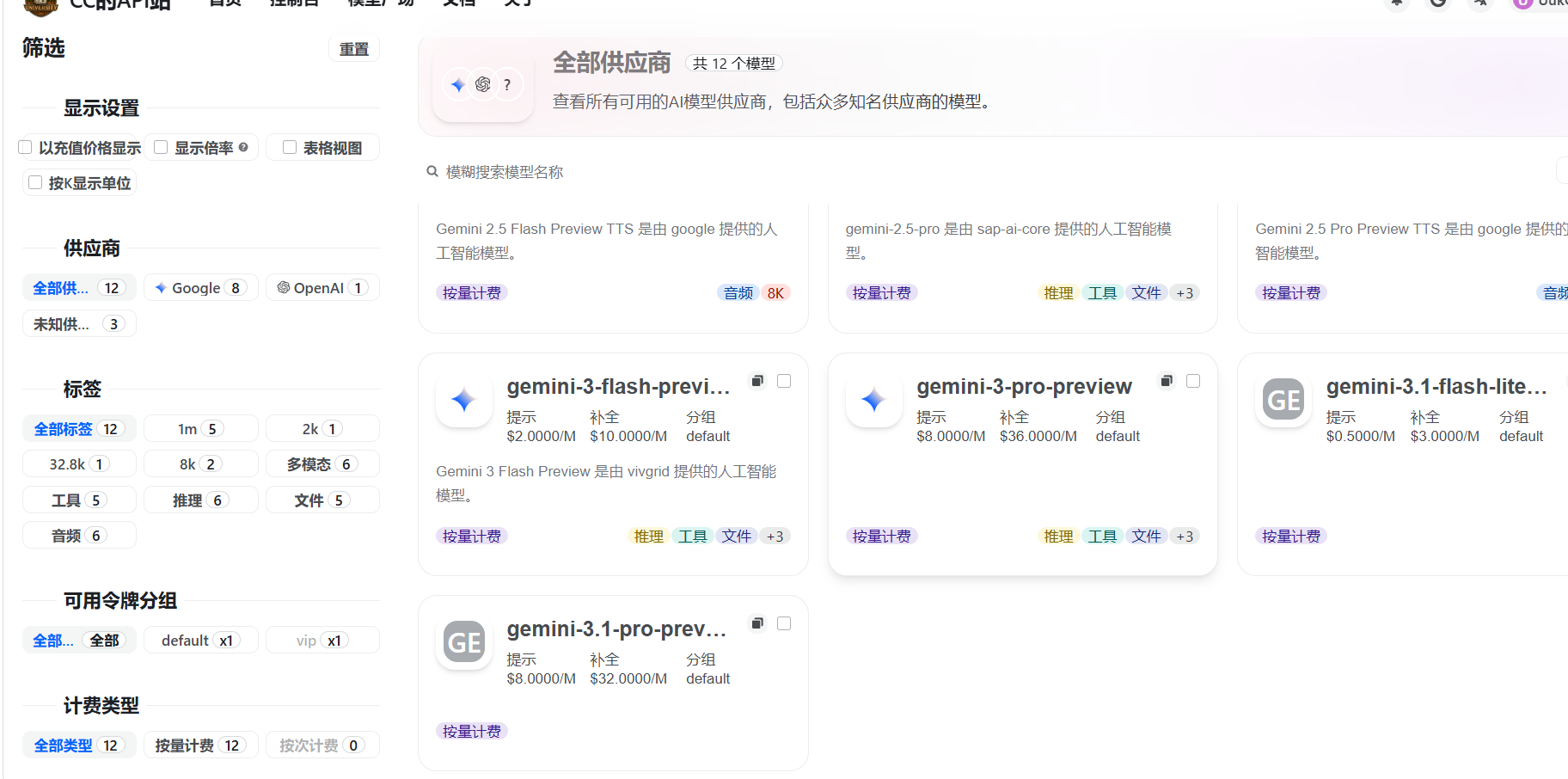Screen dimensions: 1568x779
Task: Check the 按K显示单位 option
Action: [x=35, y=182]
